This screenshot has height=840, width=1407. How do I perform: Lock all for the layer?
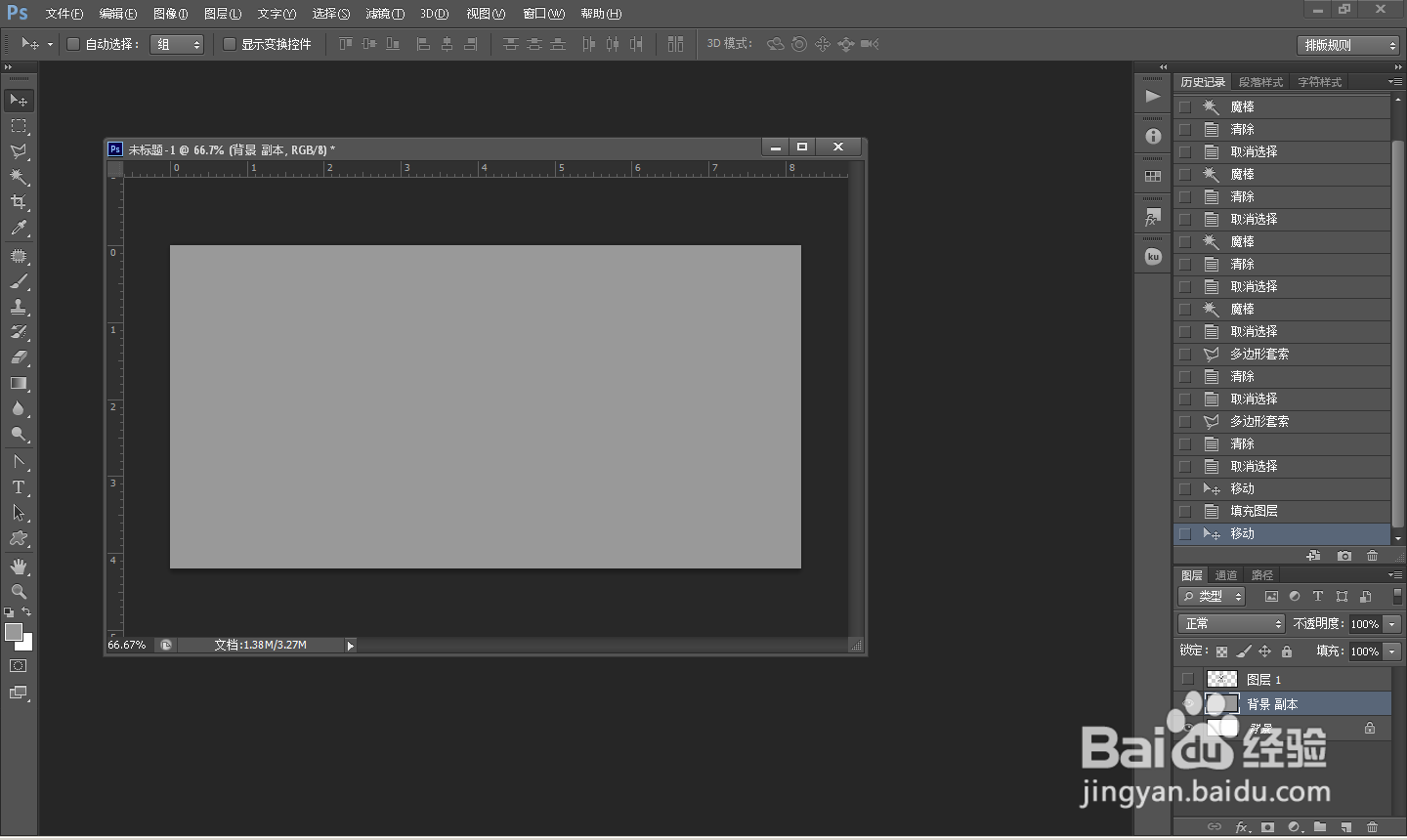coord(1287,651)
